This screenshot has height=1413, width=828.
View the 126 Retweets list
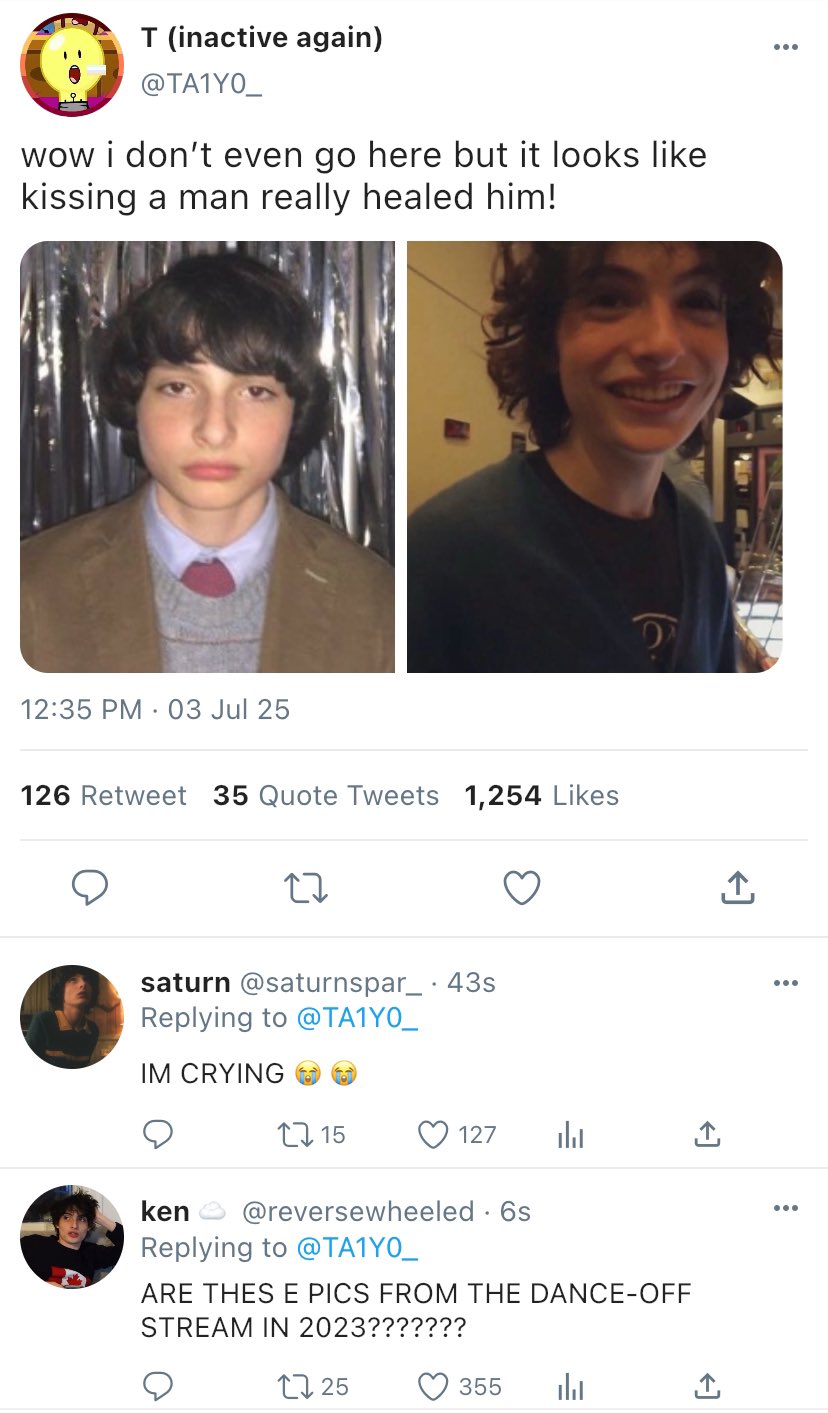pyautogui.click(x=103, y=796)
